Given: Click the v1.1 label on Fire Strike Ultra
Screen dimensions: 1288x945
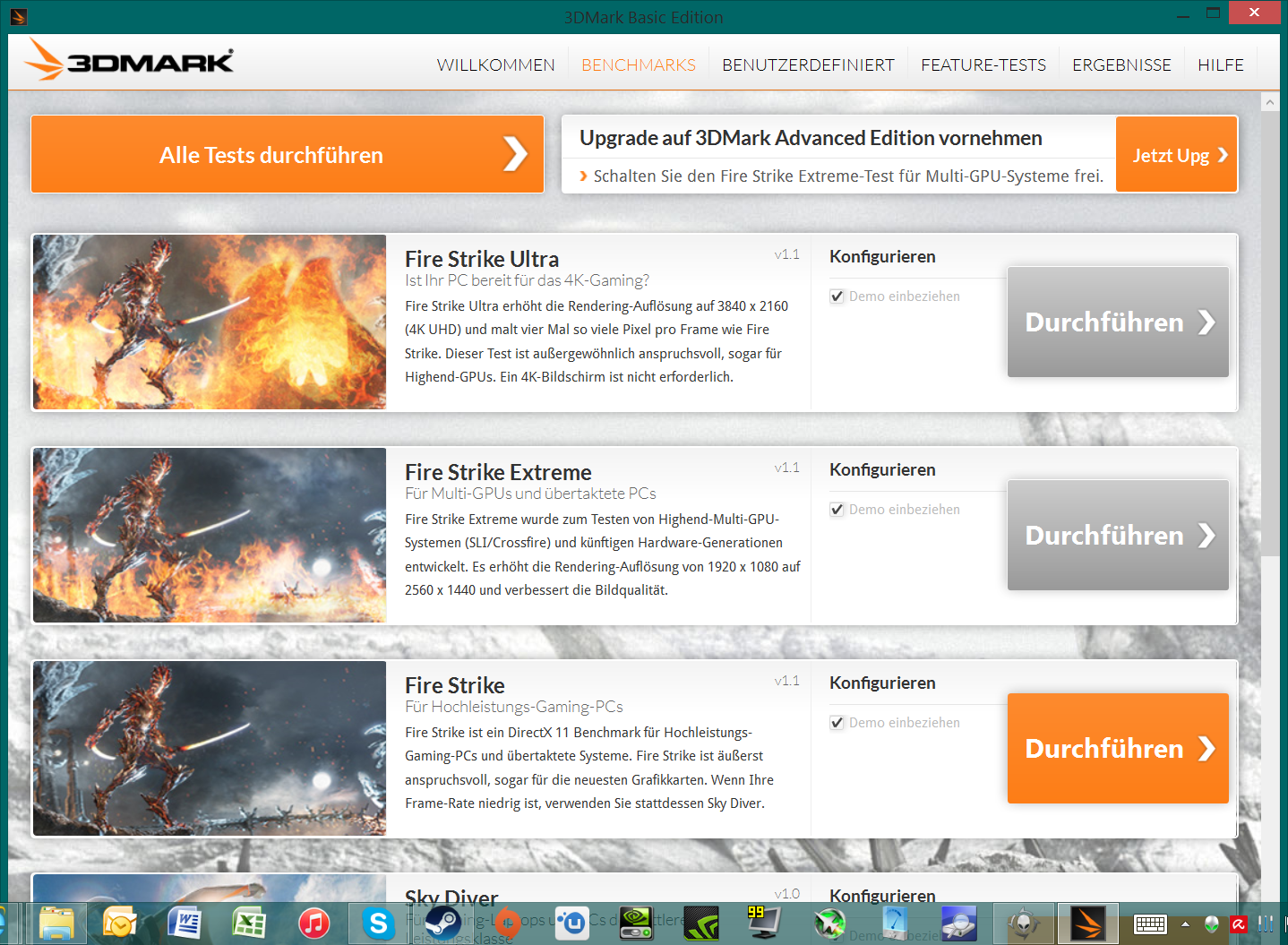Looking at the screenshot, I should (787, 254).
